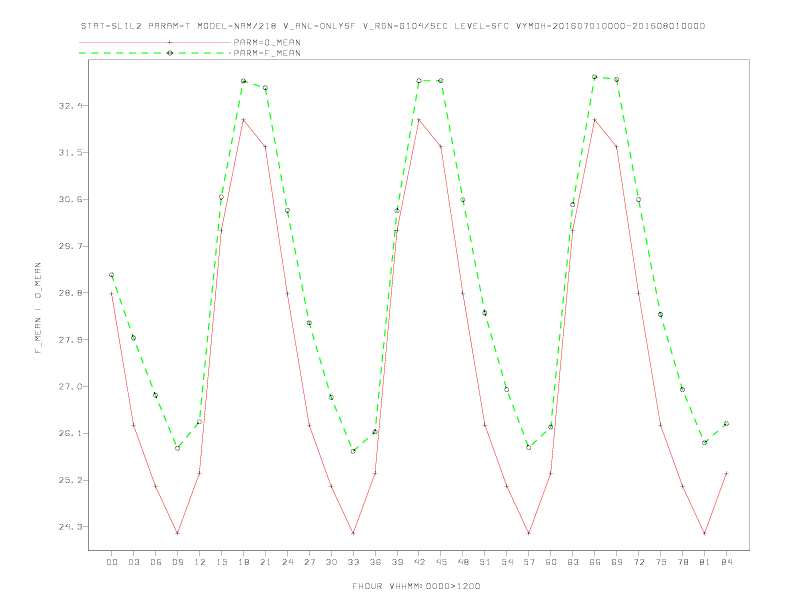Select green F_MEAN data point at hour 84
This screenshot has height=612, width=792.
pyautogui.click(x=726, y=424)
